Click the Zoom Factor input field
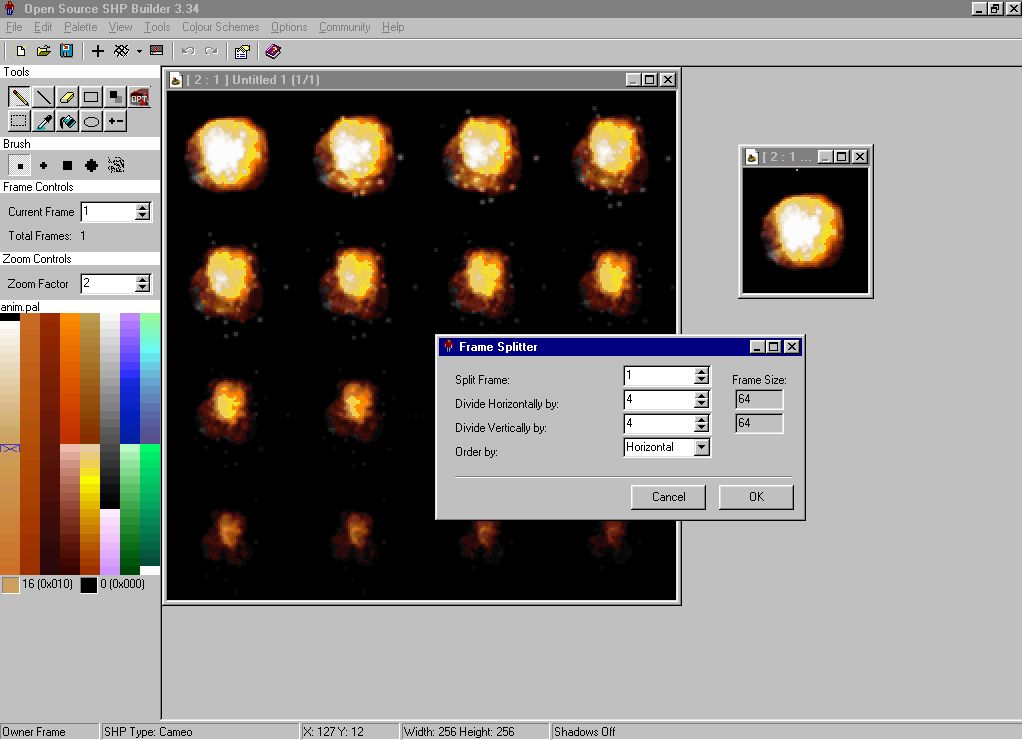The height and width of the screenshot is (740, 1022). [107, 284]
